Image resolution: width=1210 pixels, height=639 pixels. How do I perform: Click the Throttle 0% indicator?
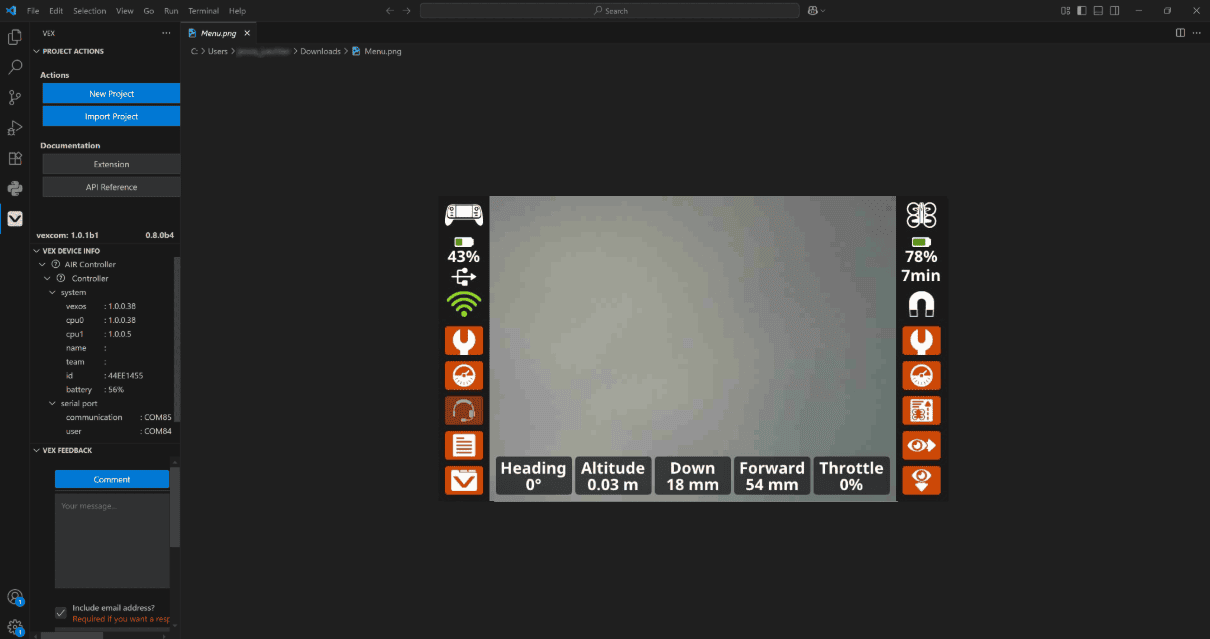tap(851, 475)
